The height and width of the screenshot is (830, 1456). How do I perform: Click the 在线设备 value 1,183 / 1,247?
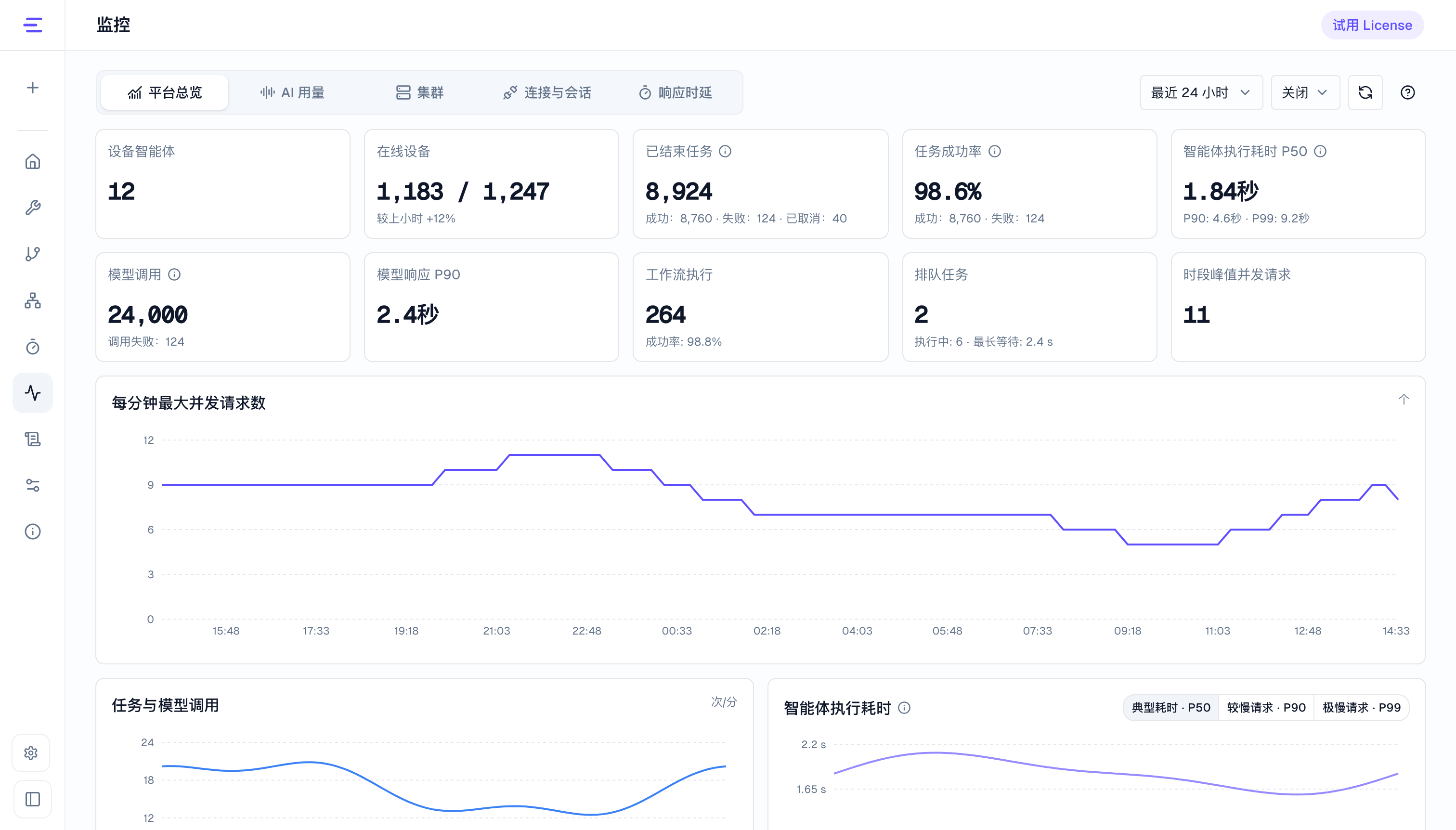[463, 192]
